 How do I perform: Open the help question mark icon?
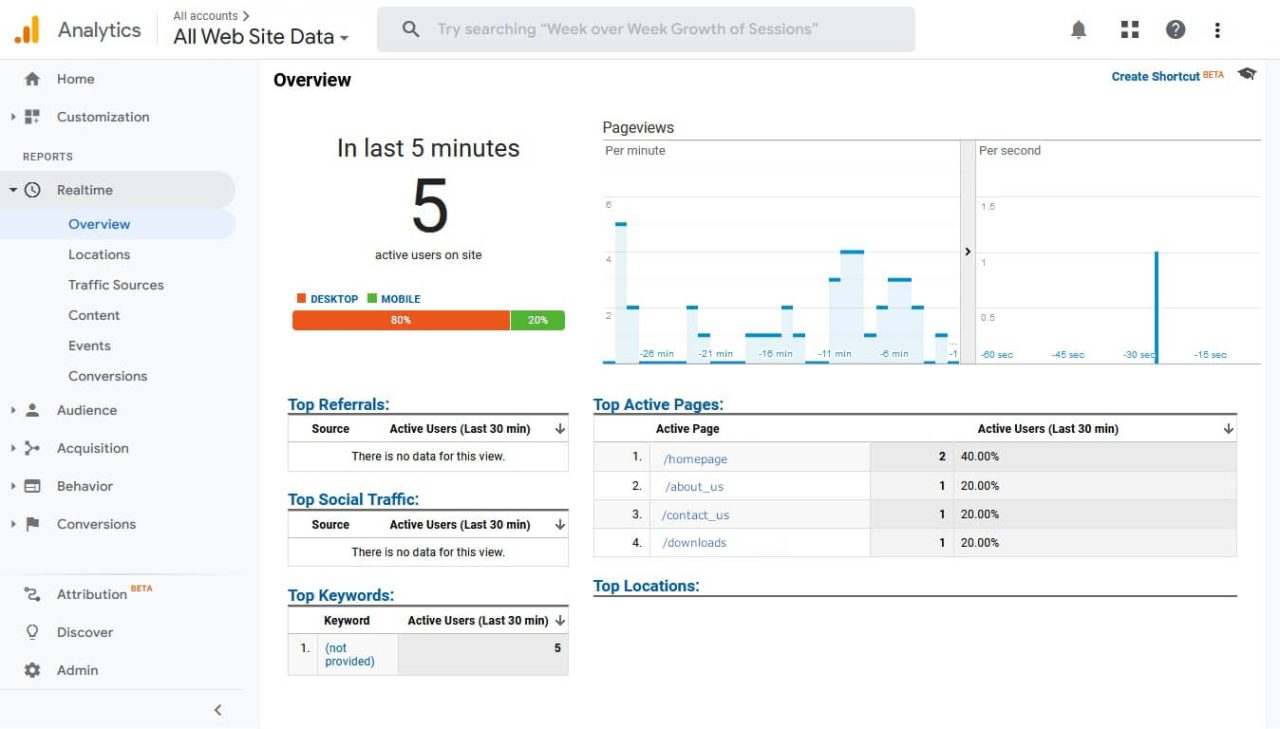[x=1176, y=30]
